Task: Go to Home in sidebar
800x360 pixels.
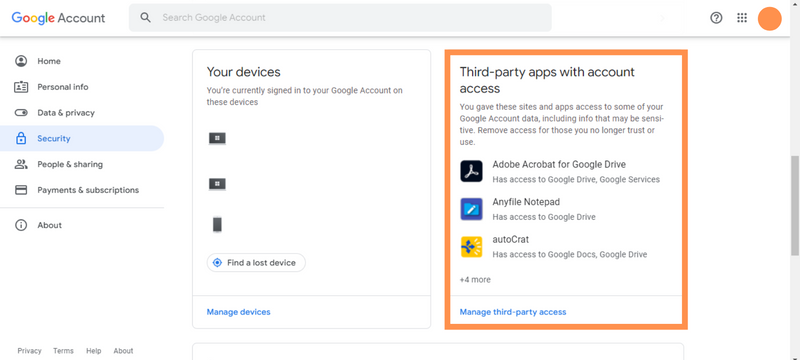Action: (82, 61)
